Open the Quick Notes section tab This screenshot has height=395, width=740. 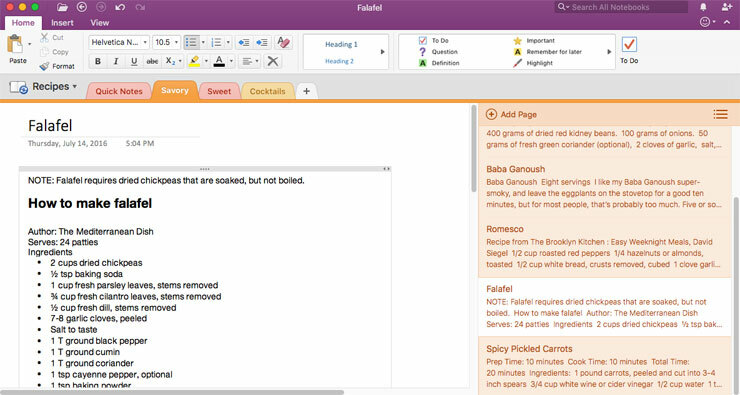pyautogui.click(x=119, y=92)
